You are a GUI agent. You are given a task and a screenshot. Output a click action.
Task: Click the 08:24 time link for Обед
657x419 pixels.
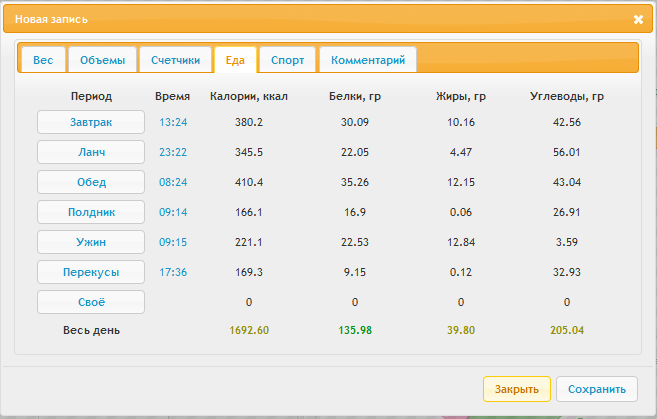(x=173, y=182)
